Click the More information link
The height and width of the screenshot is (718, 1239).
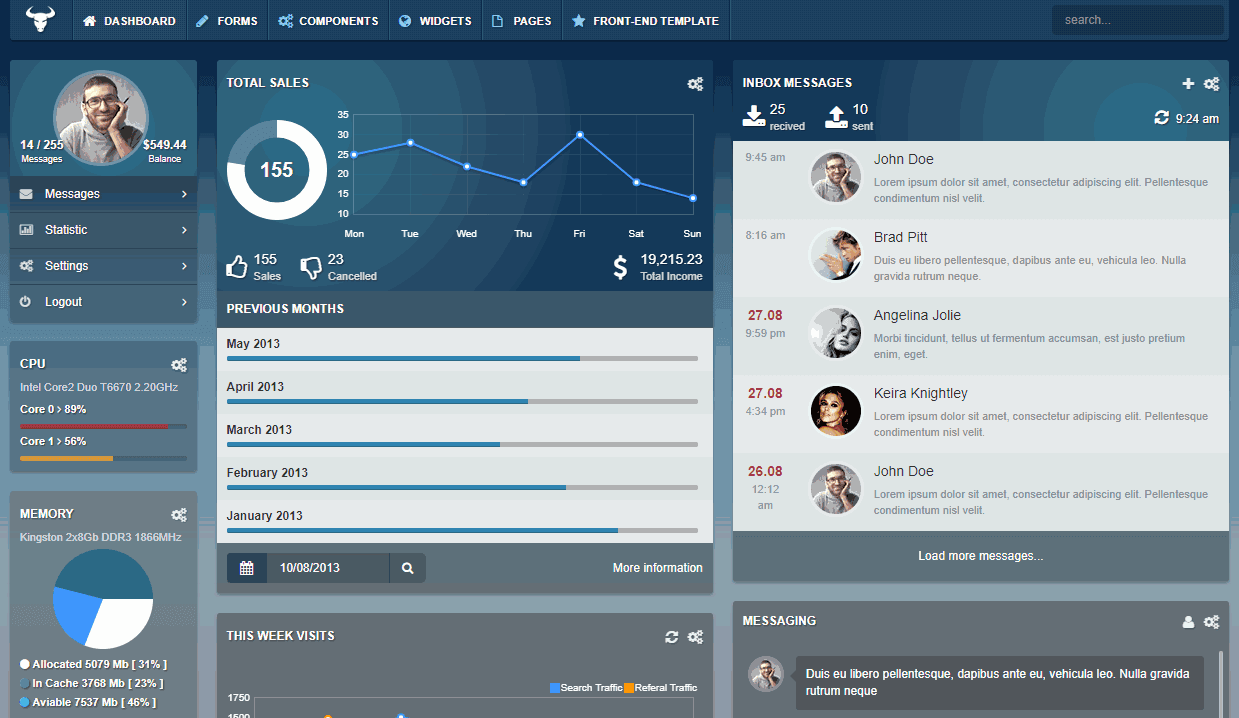(x=658, y=568)
